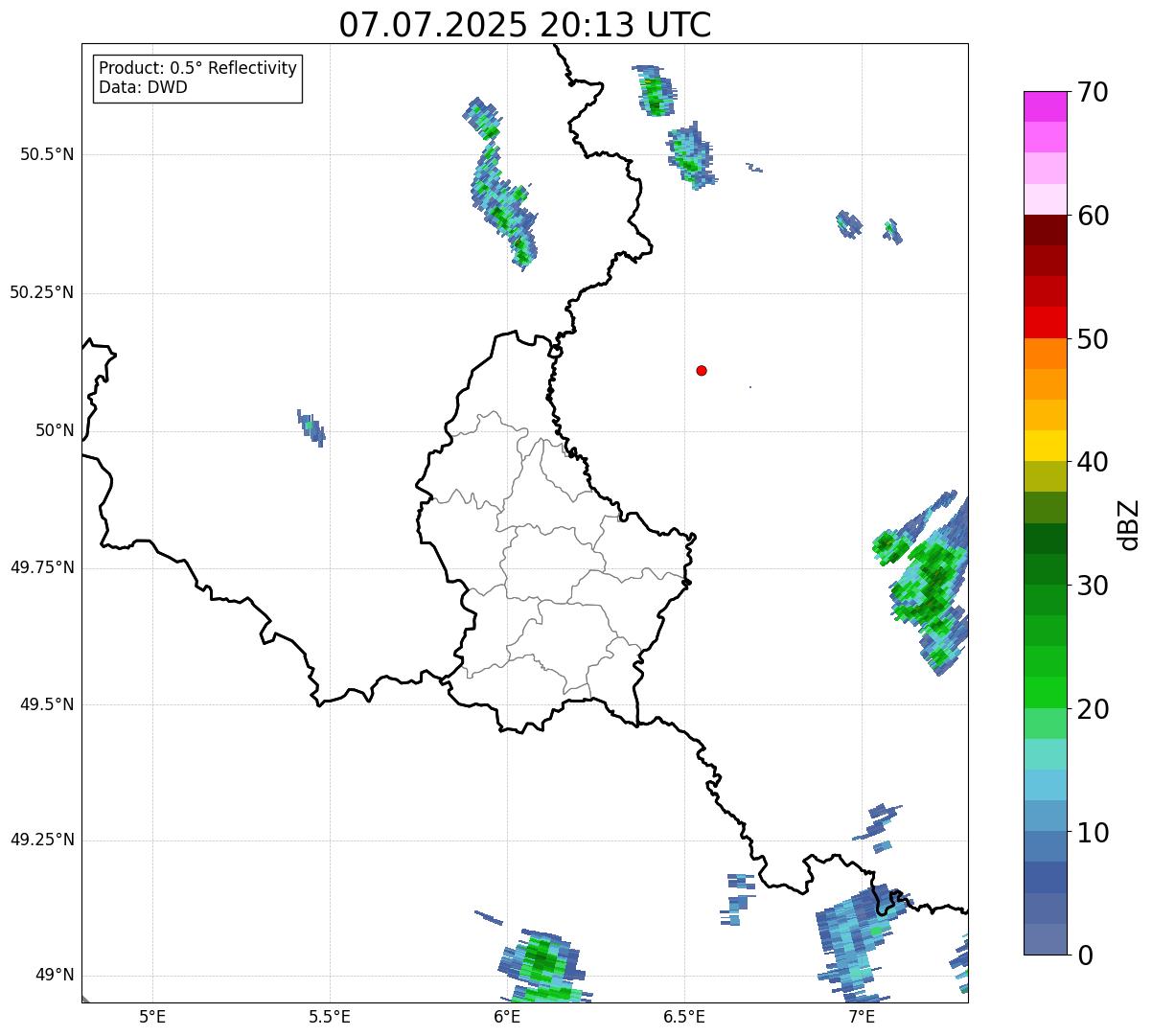Click the 49.75°N latitude label
1152x1036 pixels.
(x=42, y=567)
